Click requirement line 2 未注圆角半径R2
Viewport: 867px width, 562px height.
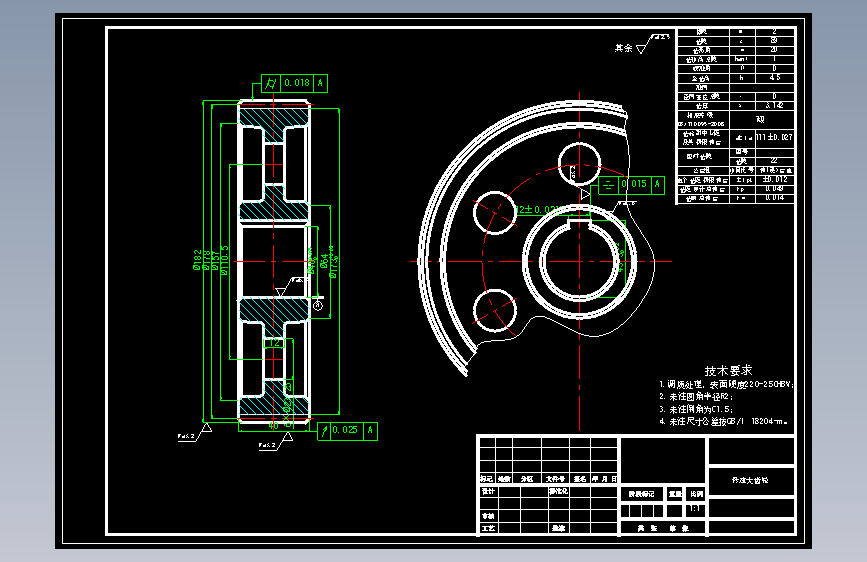696,397
